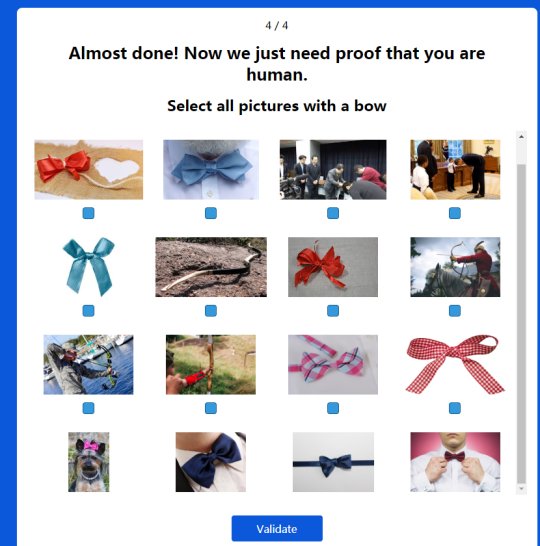Image resolution: width=540 pixels, height=546 pixels.
Task: Check box below the compound bow archer photo
Action: 88,408
